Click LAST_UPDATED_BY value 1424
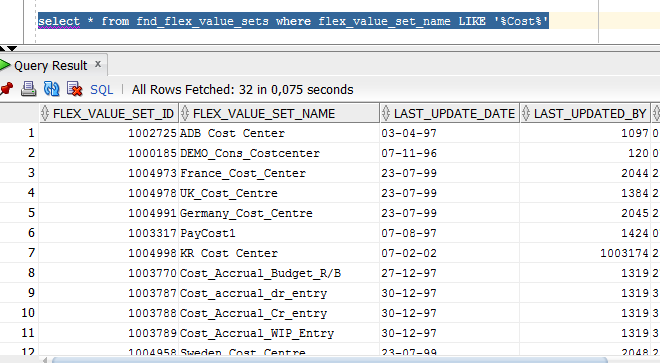Viewport: 660px width, 363px height. 585,233
